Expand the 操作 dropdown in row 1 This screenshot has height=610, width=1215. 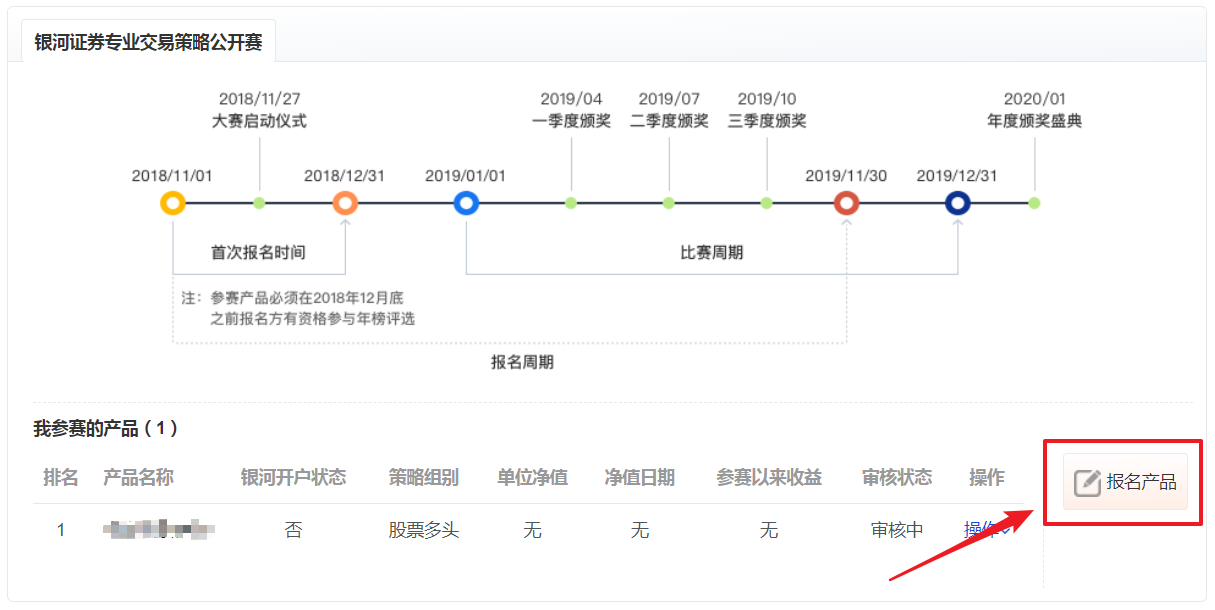[986, 529]
